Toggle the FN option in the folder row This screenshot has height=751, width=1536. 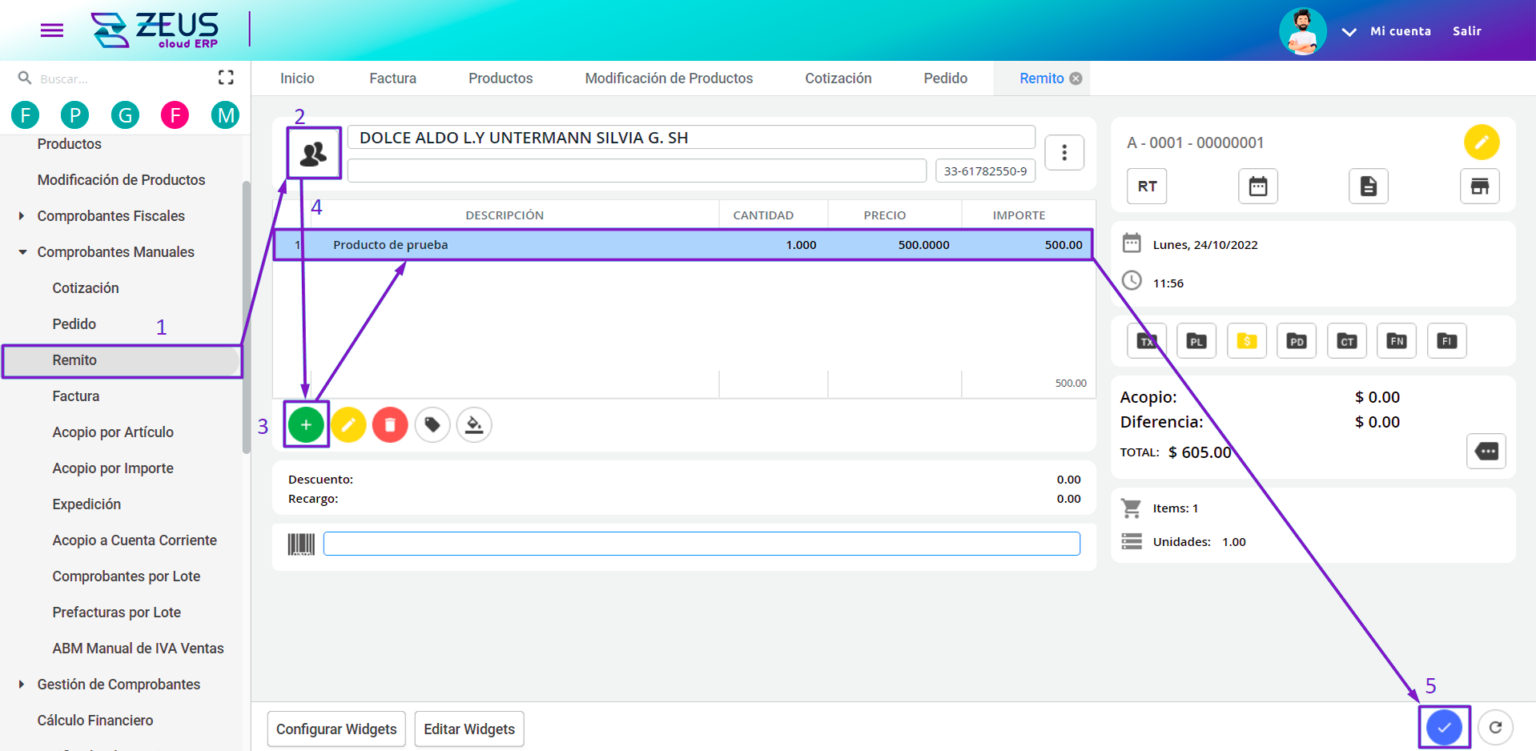pyautogui.click(x=1397, y=340)
